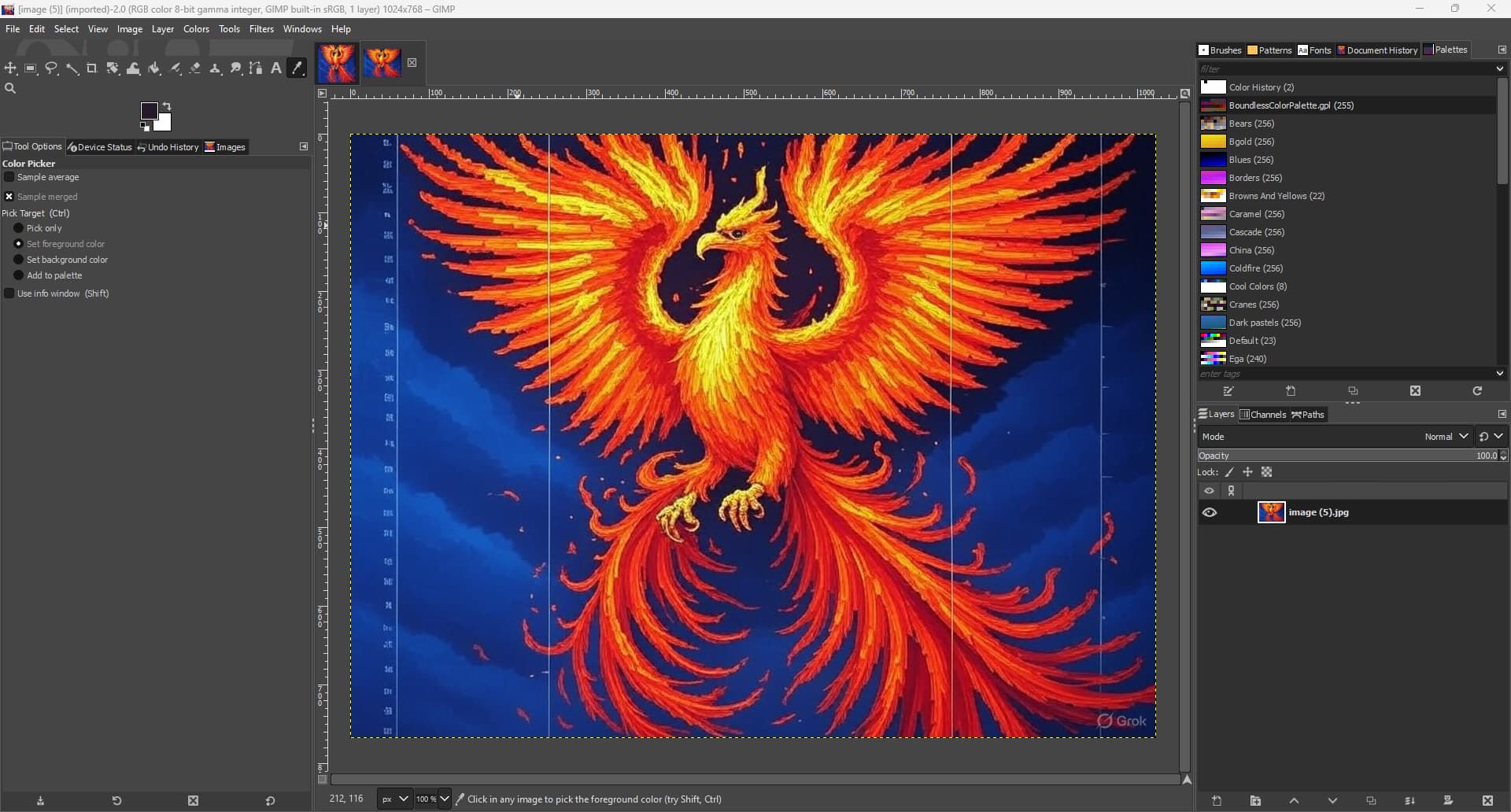
Task: Create a new layer
Action: click(x=1217, y=801)
